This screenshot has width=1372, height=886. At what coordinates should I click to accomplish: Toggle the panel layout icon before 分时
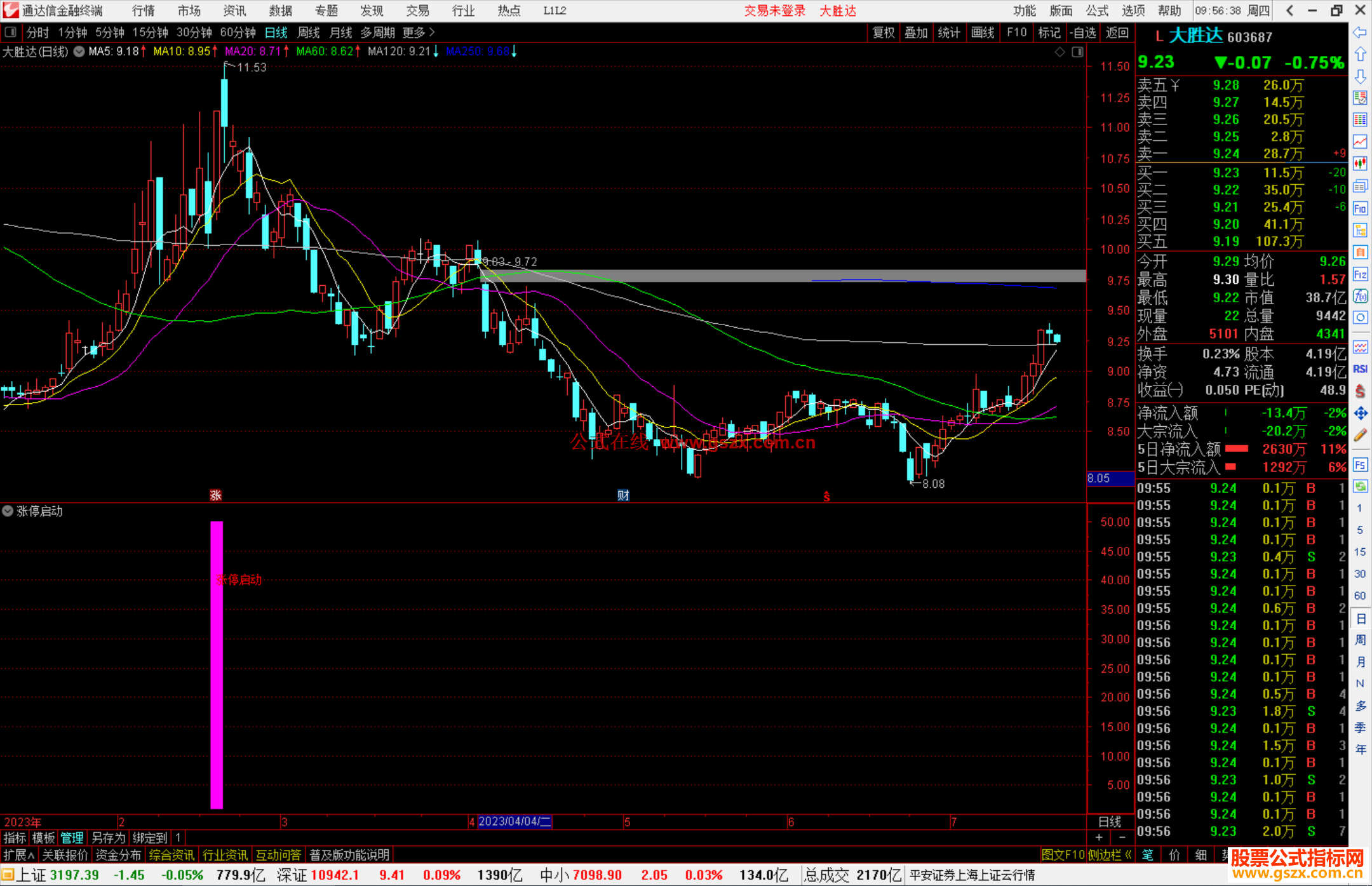coord(10,32)
